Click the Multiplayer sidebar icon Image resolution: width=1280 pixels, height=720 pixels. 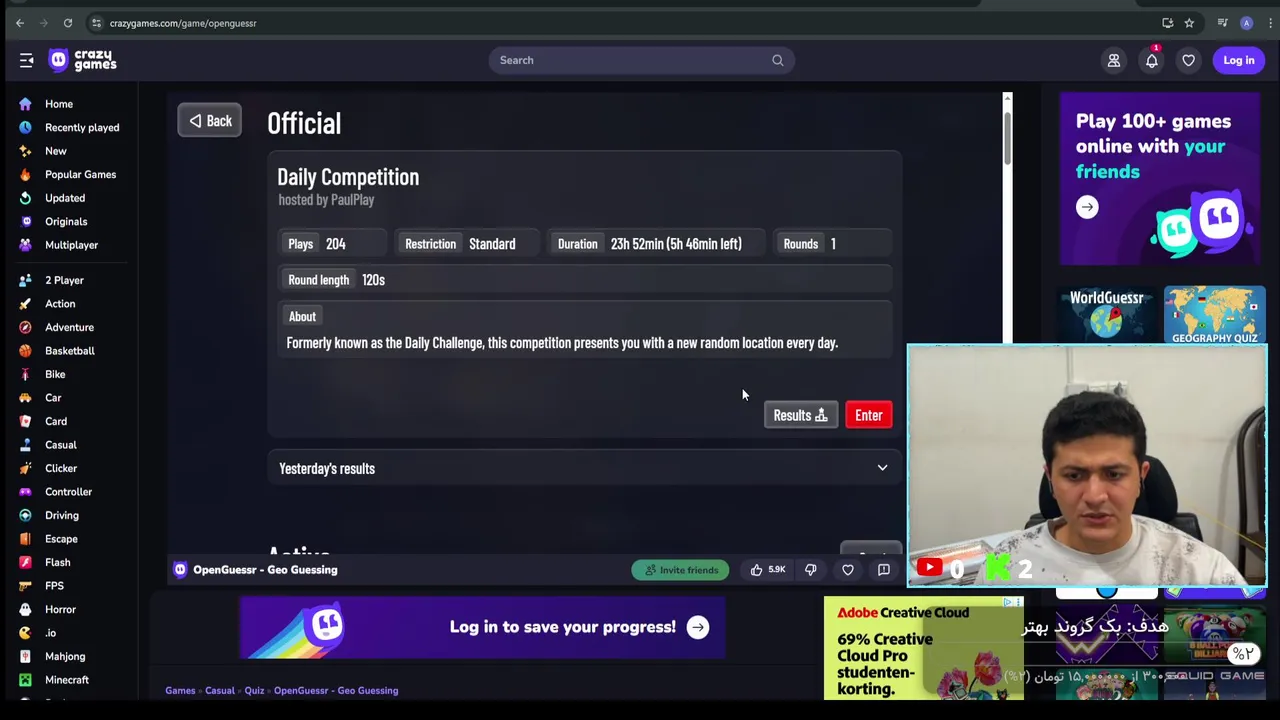[25, 245]
